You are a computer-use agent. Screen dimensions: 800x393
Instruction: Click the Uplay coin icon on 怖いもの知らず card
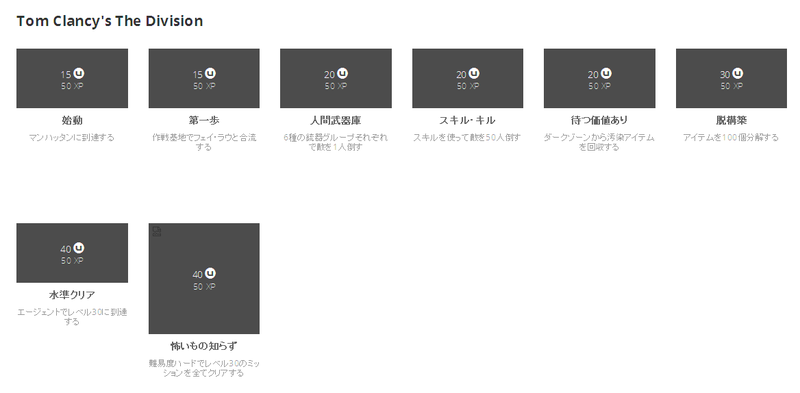point(210,274)
